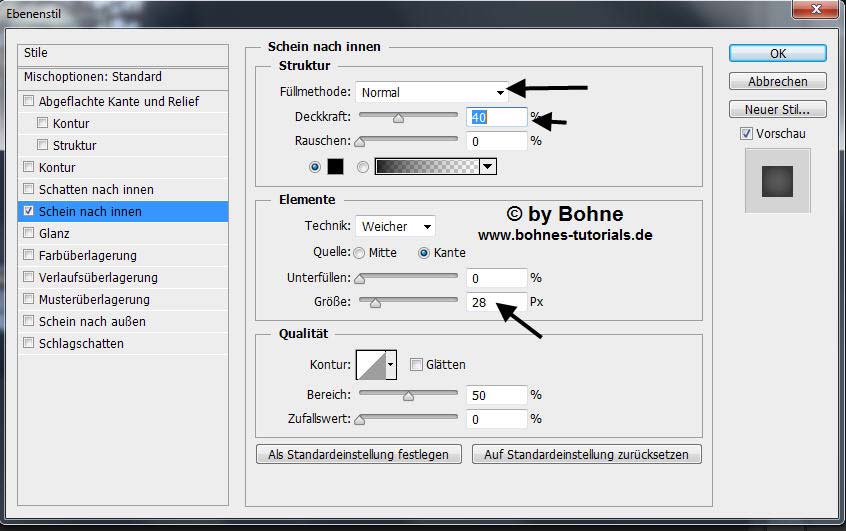The width and height of the screenshot is (846, 531).
Task: Open the Technik Weicher dropdown
Action: coord(396,227)
